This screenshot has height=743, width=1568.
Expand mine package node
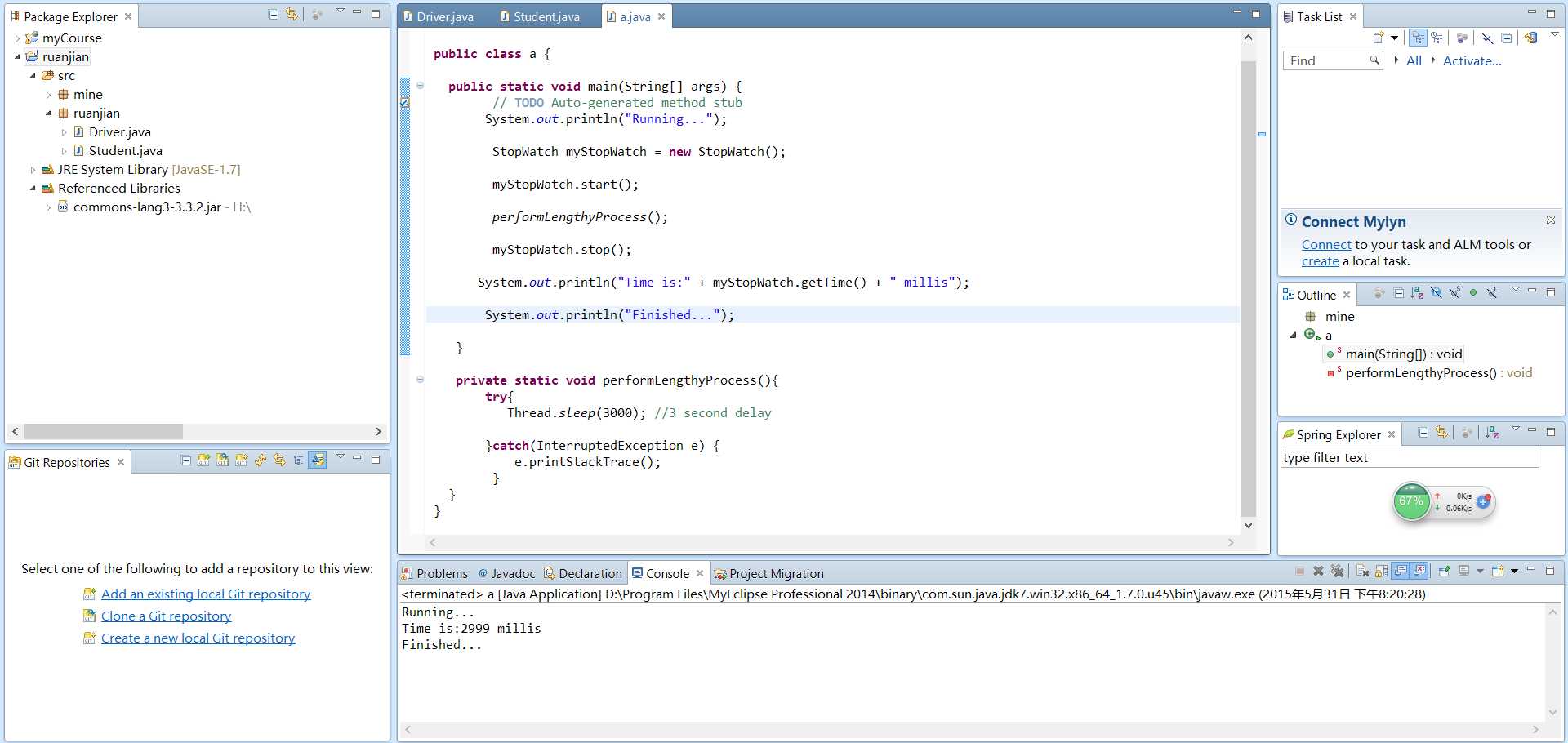pos(48,95)
